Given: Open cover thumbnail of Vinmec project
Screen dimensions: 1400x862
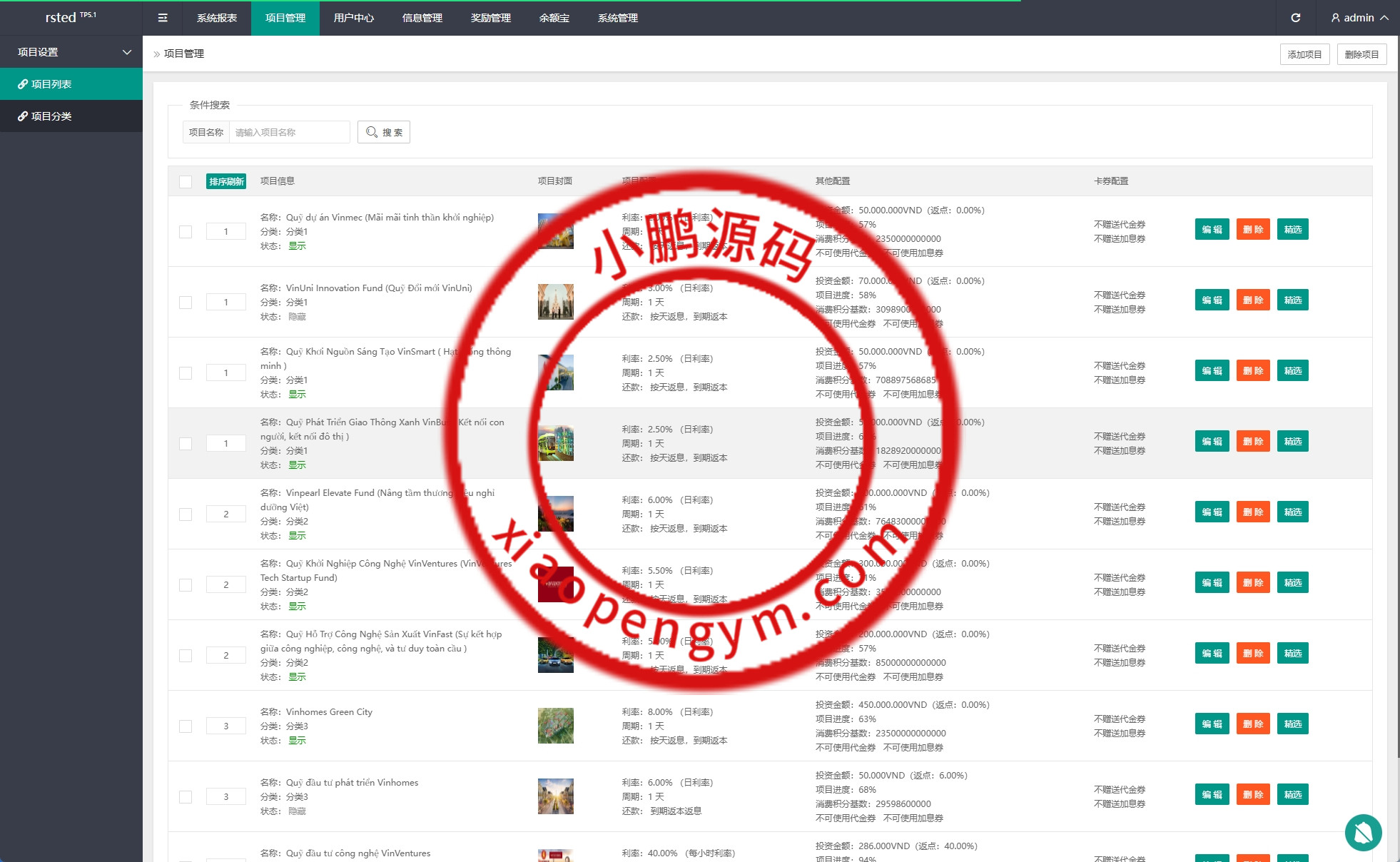Looking at the screenshot, I should (x=556, y=231).
